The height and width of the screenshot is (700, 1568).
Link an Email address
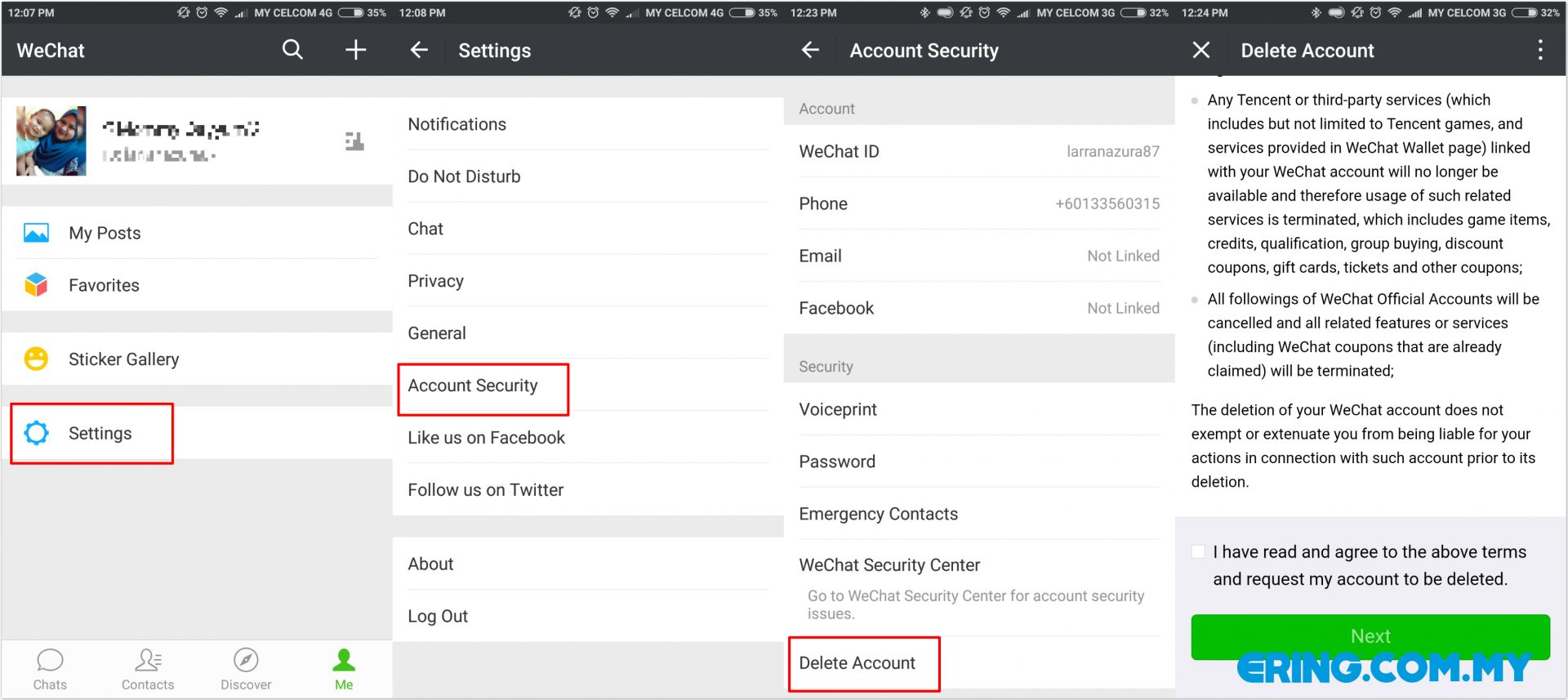[x=979, y=256]
